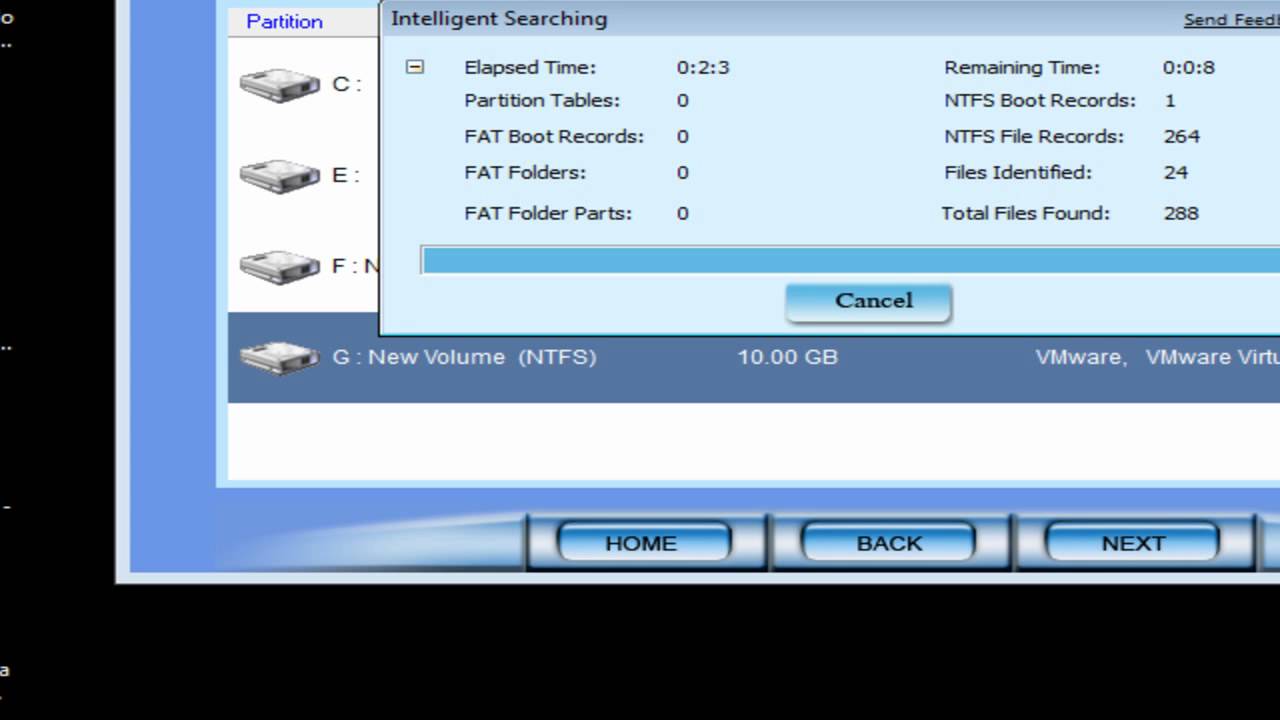Image resolution: width=1280 pixels, height=720 pixels.
Task: Click the elapsed time value 0:2:3
Action: coord(703,68)
